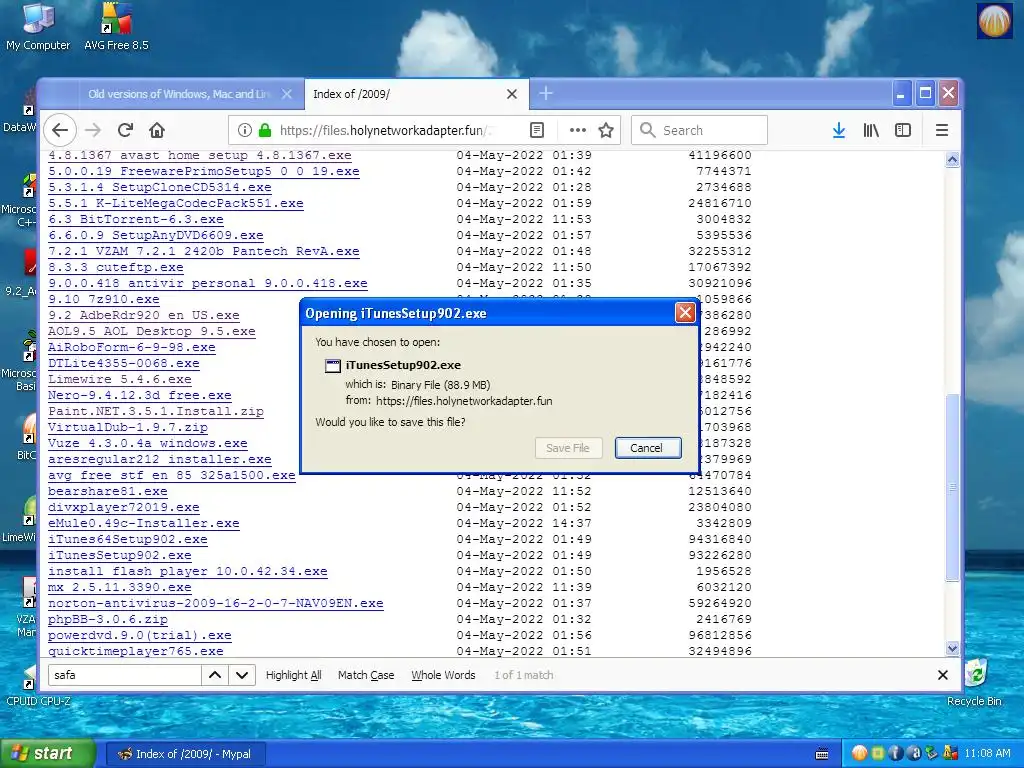Open the downloads panel arrow
Screen dimensions: 1024x768
[x=839, y=130]
